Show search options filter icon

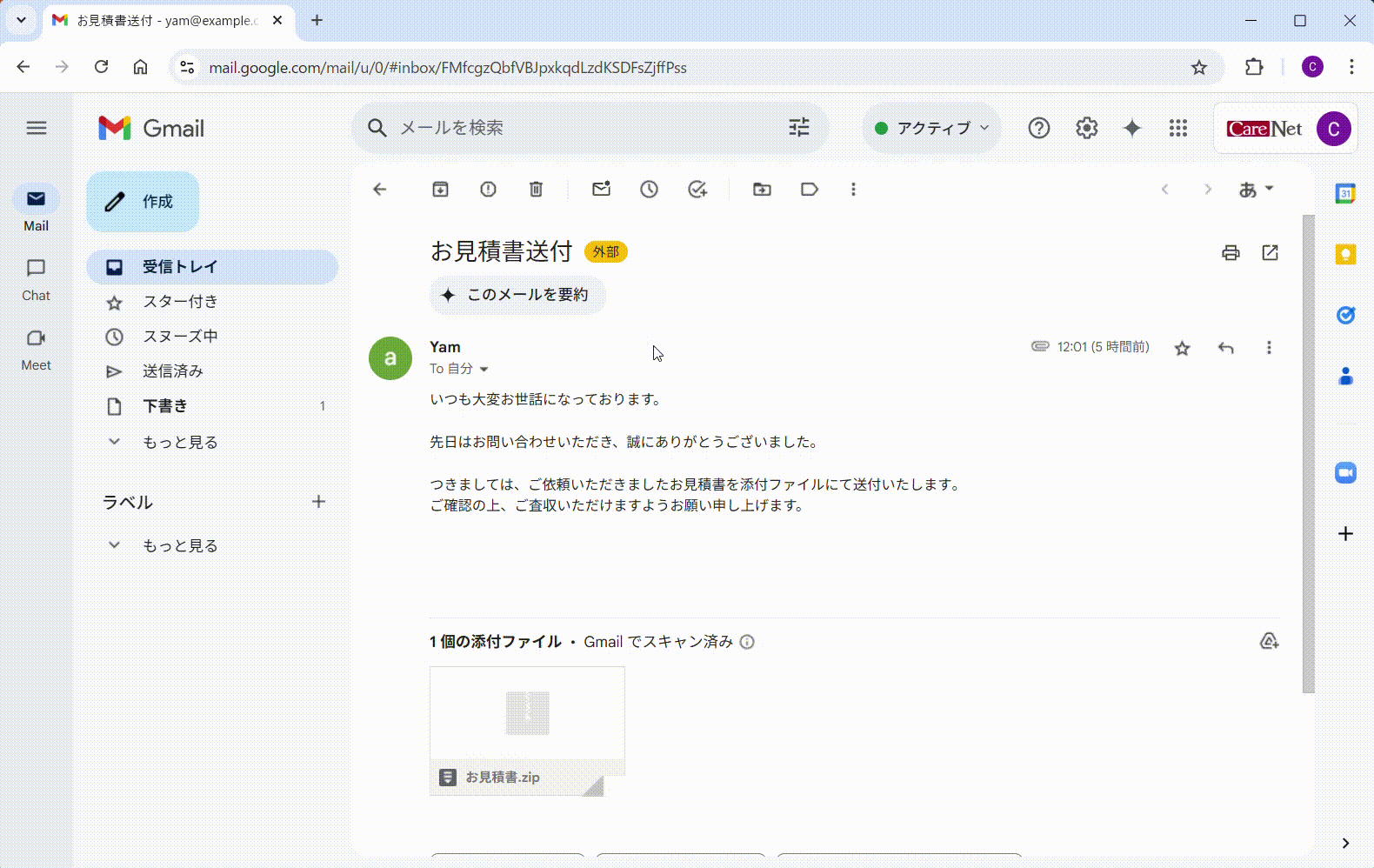799,128
